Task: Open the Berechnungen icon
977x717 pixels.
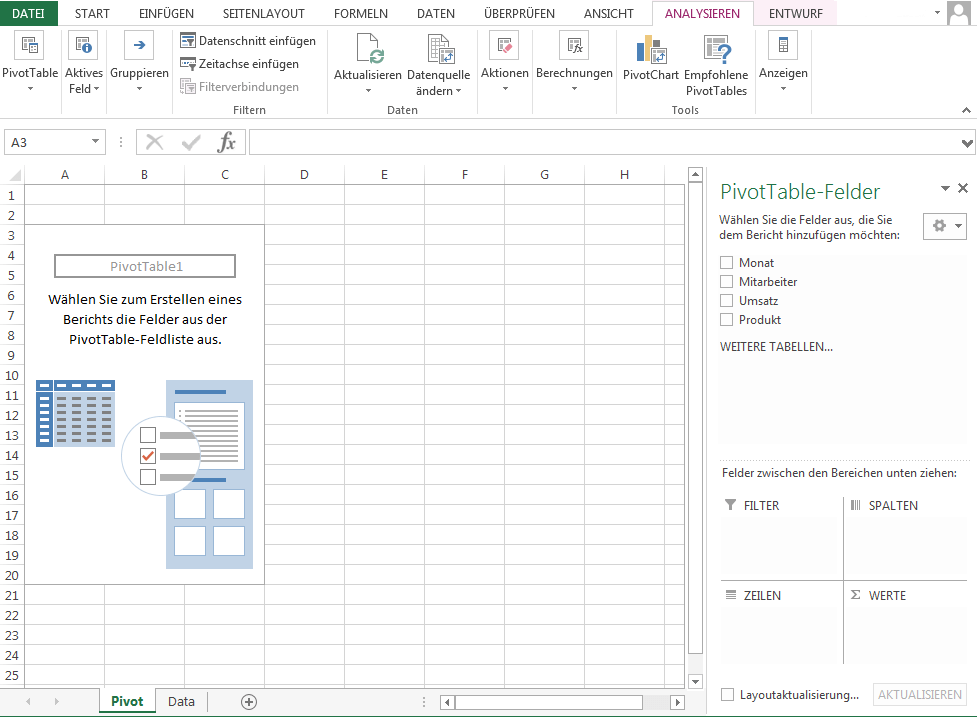Action: pos(574,45)
